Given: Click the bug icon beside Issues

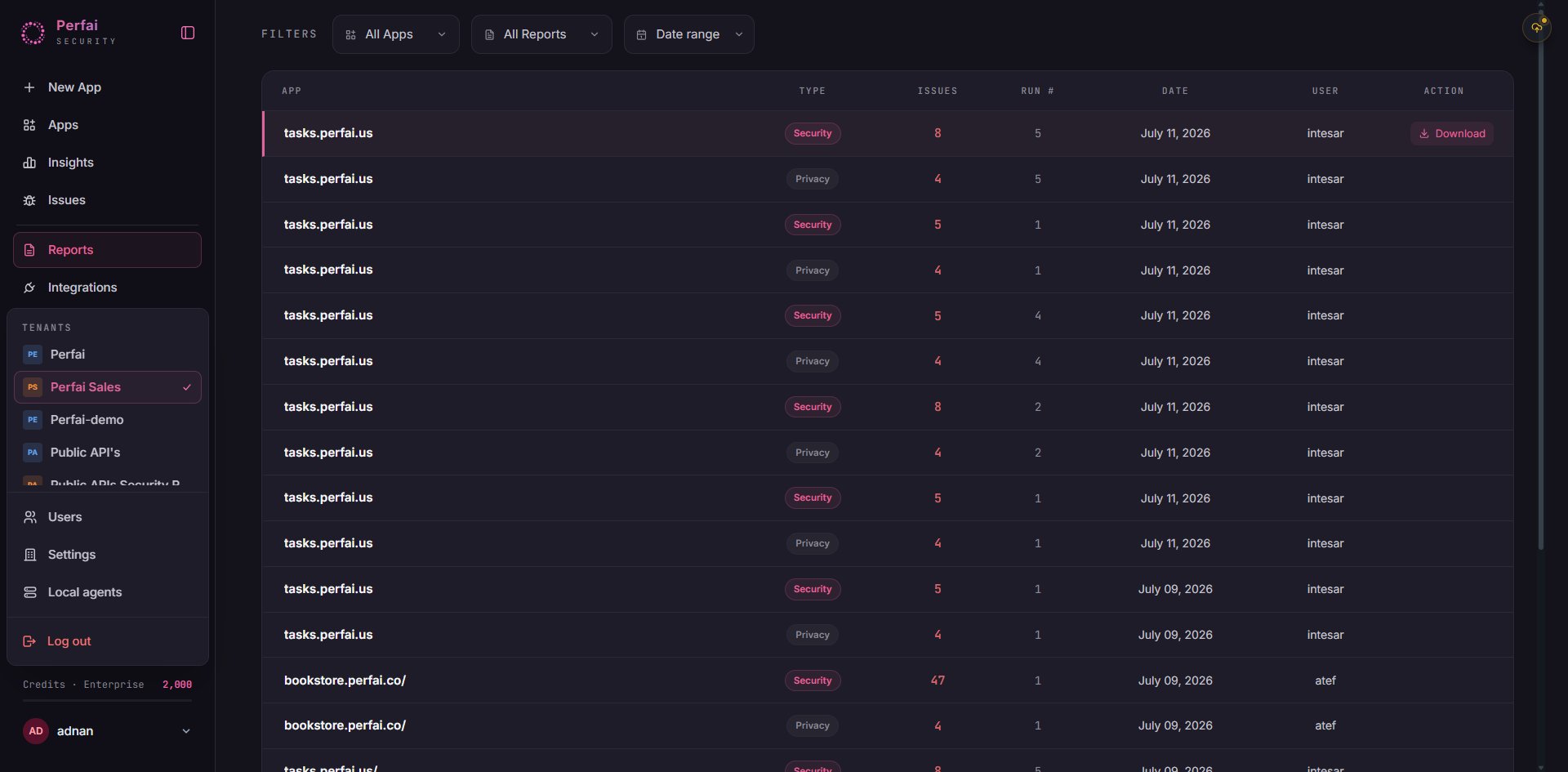Looking at the screenshot, I should pyautogui.click(x=29, y=200).
